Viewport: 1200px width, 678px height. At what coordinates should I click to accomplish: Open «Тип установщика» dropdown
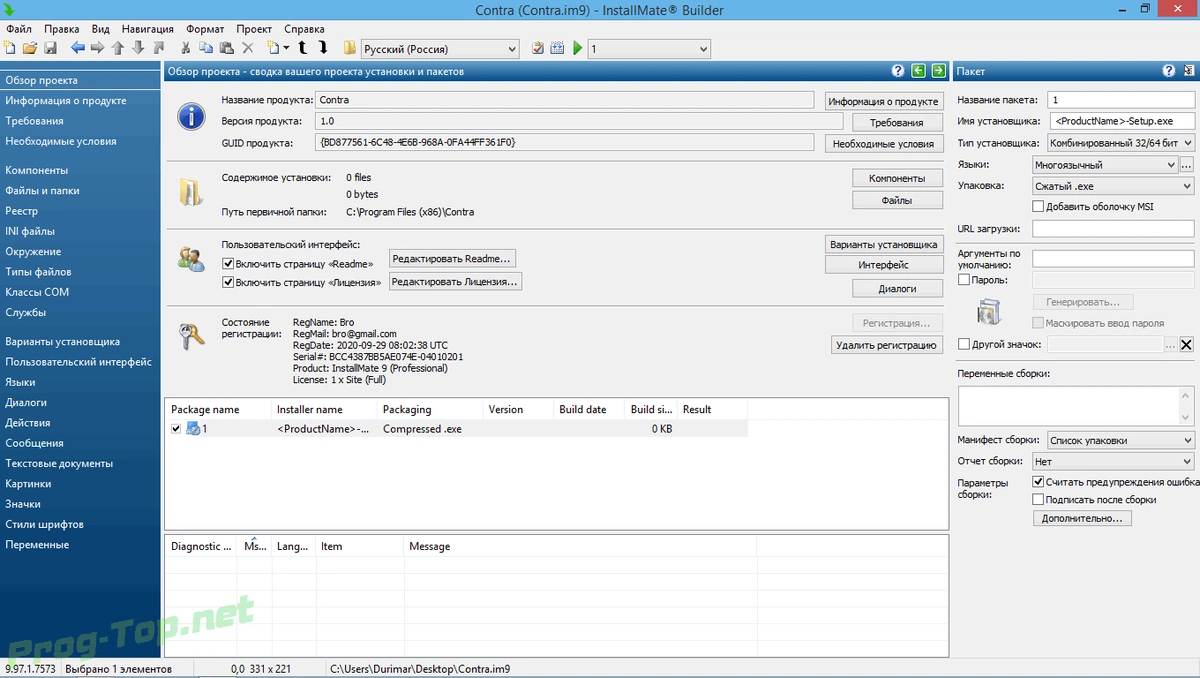click(x=1121, y=143)
